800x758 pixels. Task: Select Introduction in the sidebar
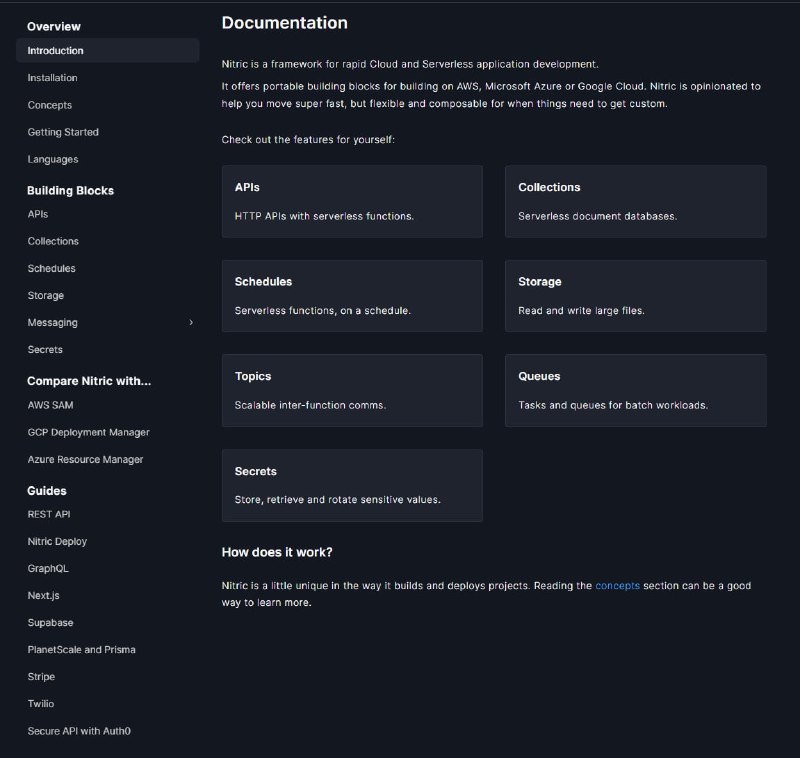pyautogui.click(x=56, y=51)
